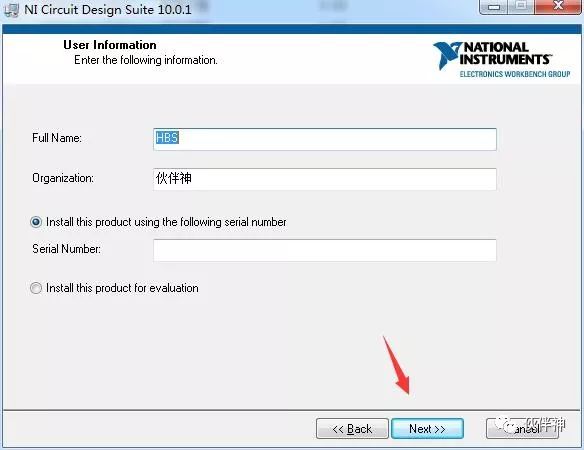Close the NI Circuit Design Suite window
Viewport: 584px width, 450px height.
(558, 6)
